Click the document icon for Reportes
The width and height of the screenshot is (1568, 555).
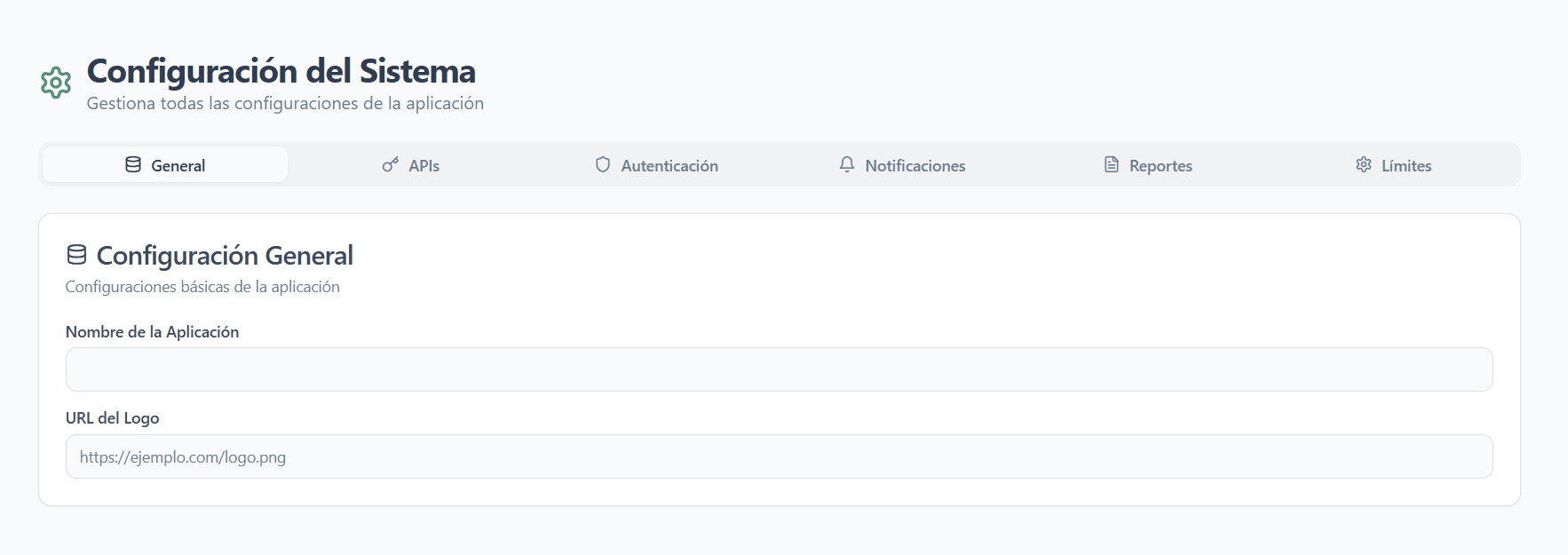(x=1112, y=164)
